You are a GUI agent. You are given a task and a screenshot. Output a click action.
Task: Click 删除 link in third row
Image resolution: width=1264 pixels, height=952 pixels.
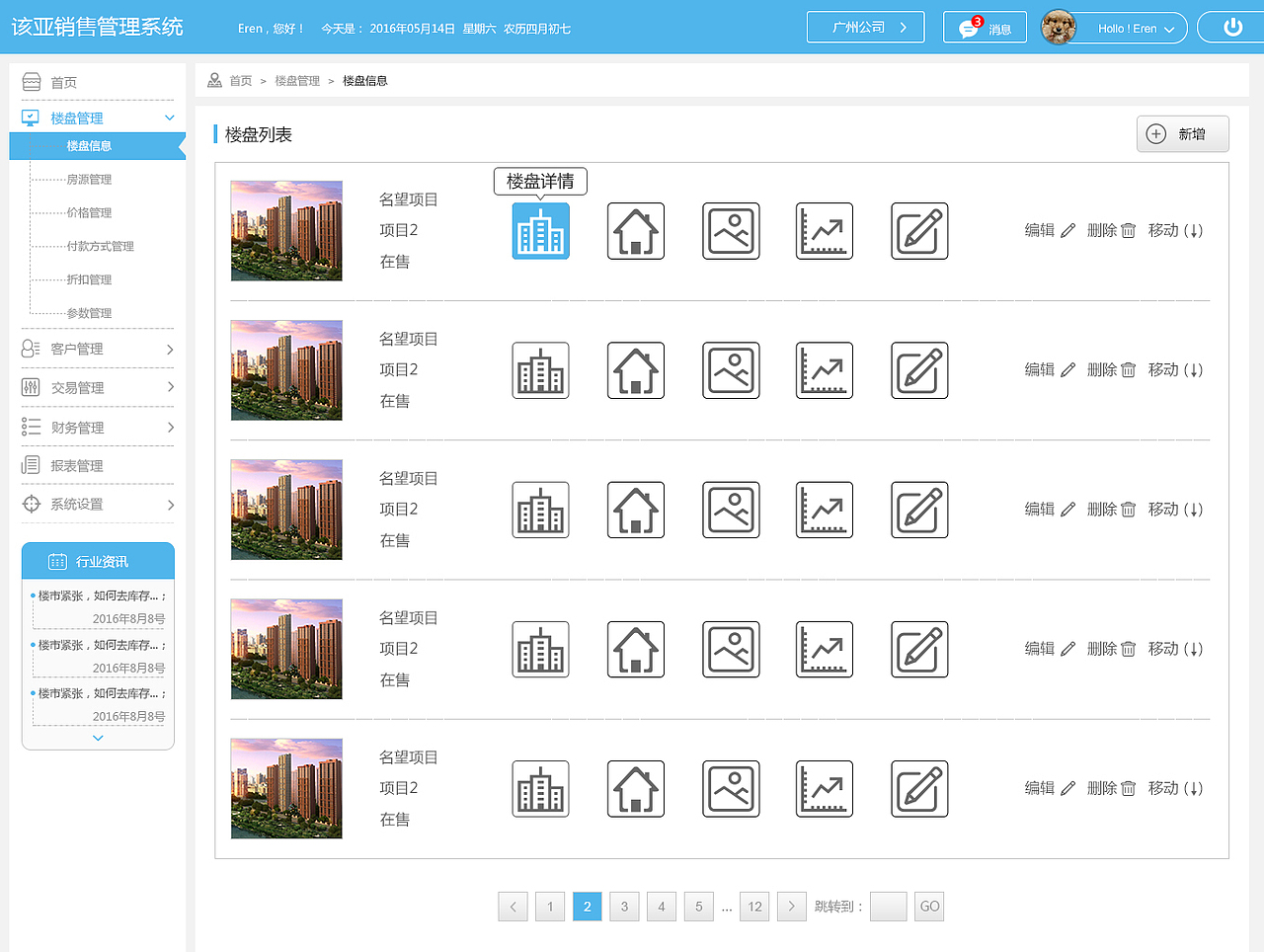click(x=1112, y=509)
